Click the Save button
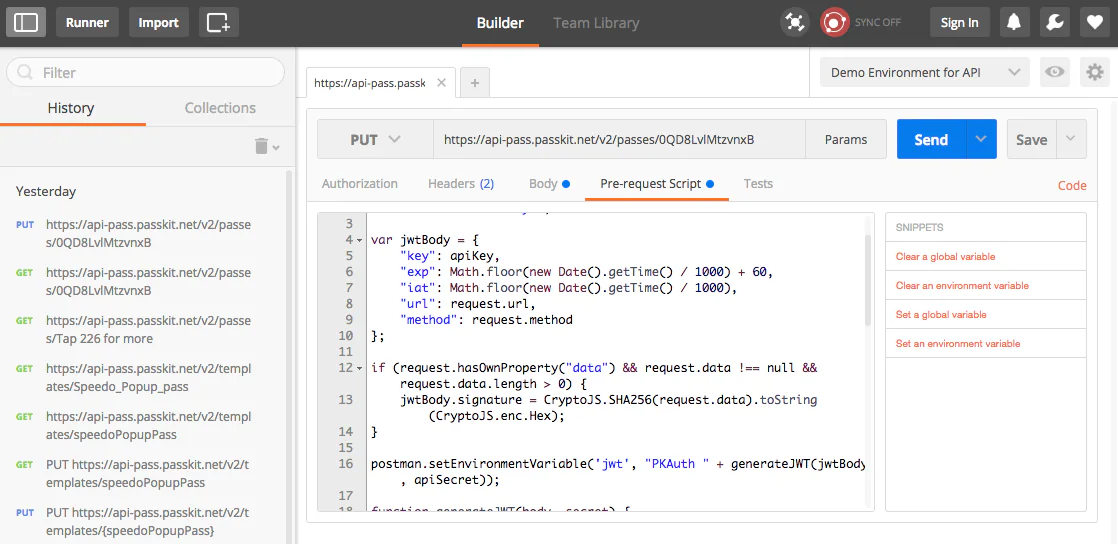The height and width of the screenshot is (544, 1118). coord(1031,139)
